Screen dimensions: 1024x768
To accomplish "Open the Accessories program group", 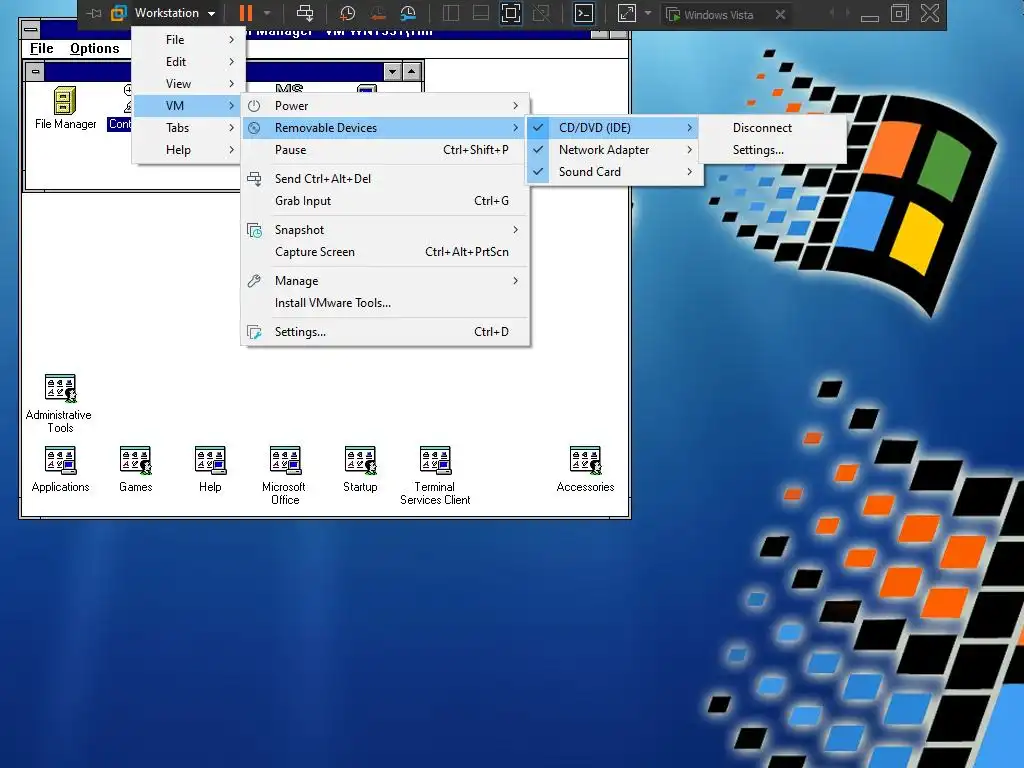I will click(585, 469).
